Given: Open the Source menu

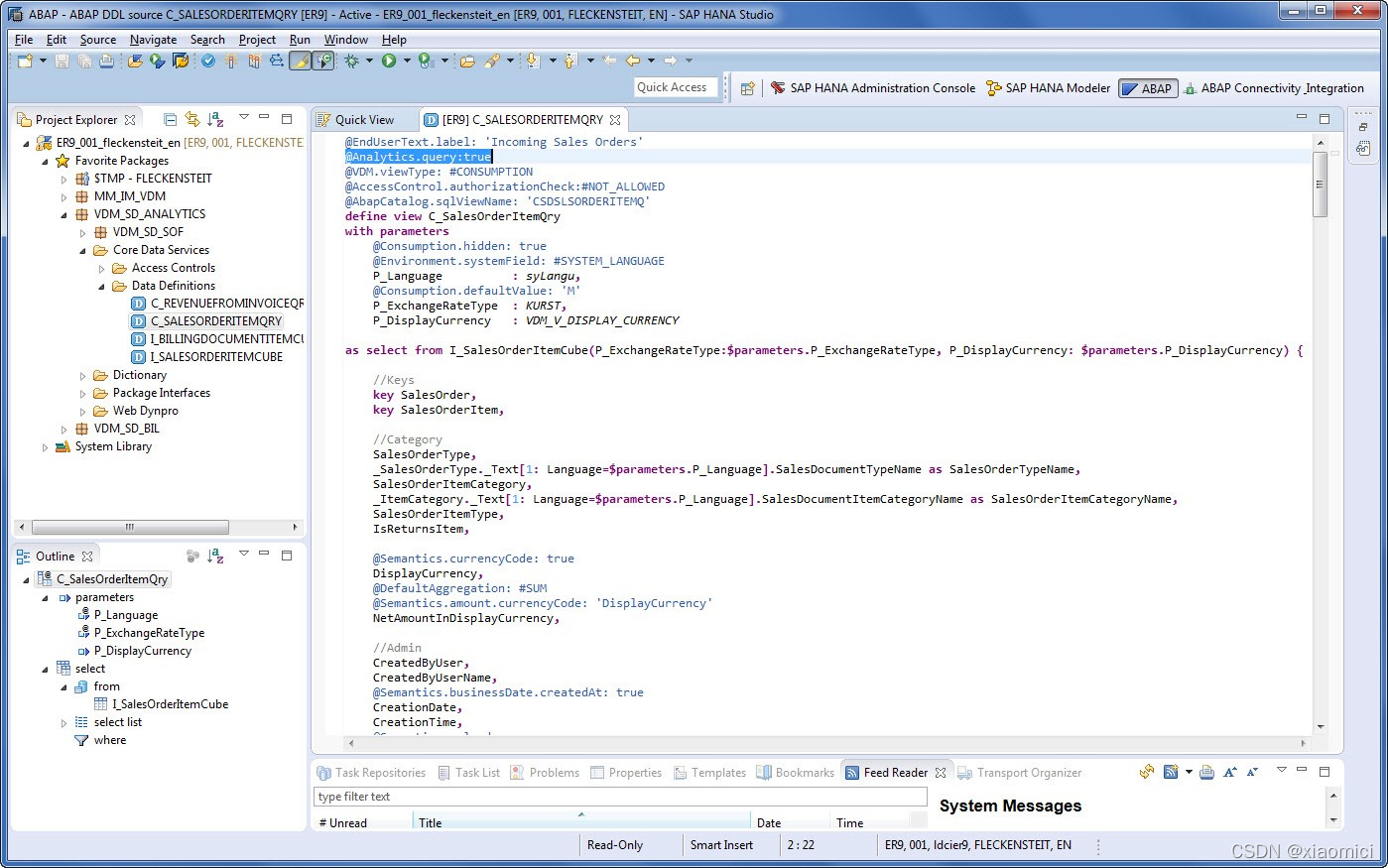Looking at the screenshot, I should point(98,40).
